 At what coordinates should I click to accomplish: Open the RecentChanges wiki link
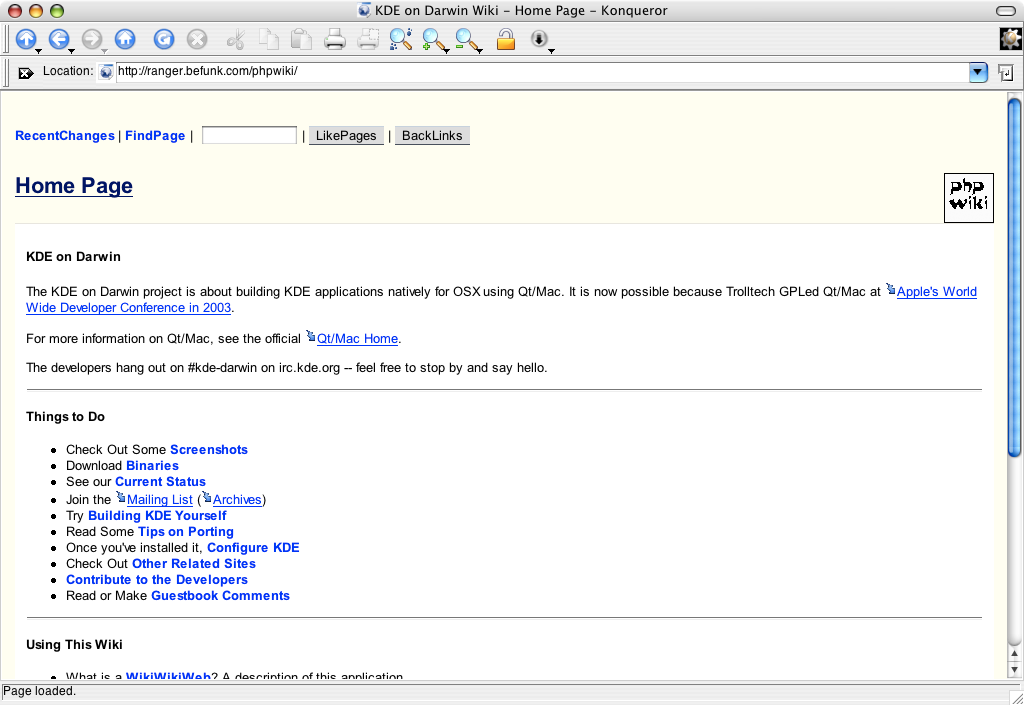click(x=65, y=136)
